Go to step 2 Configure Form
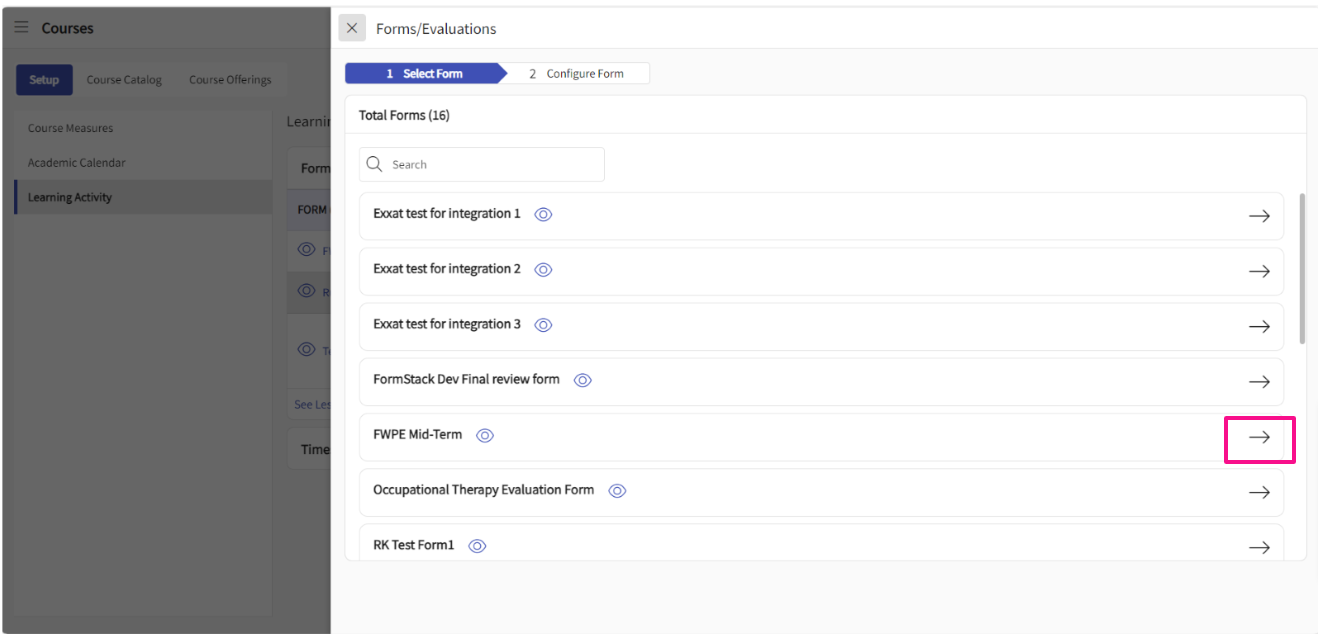Image resolution: width=1318 pixels, height=634 pixels. coord(577,74)
